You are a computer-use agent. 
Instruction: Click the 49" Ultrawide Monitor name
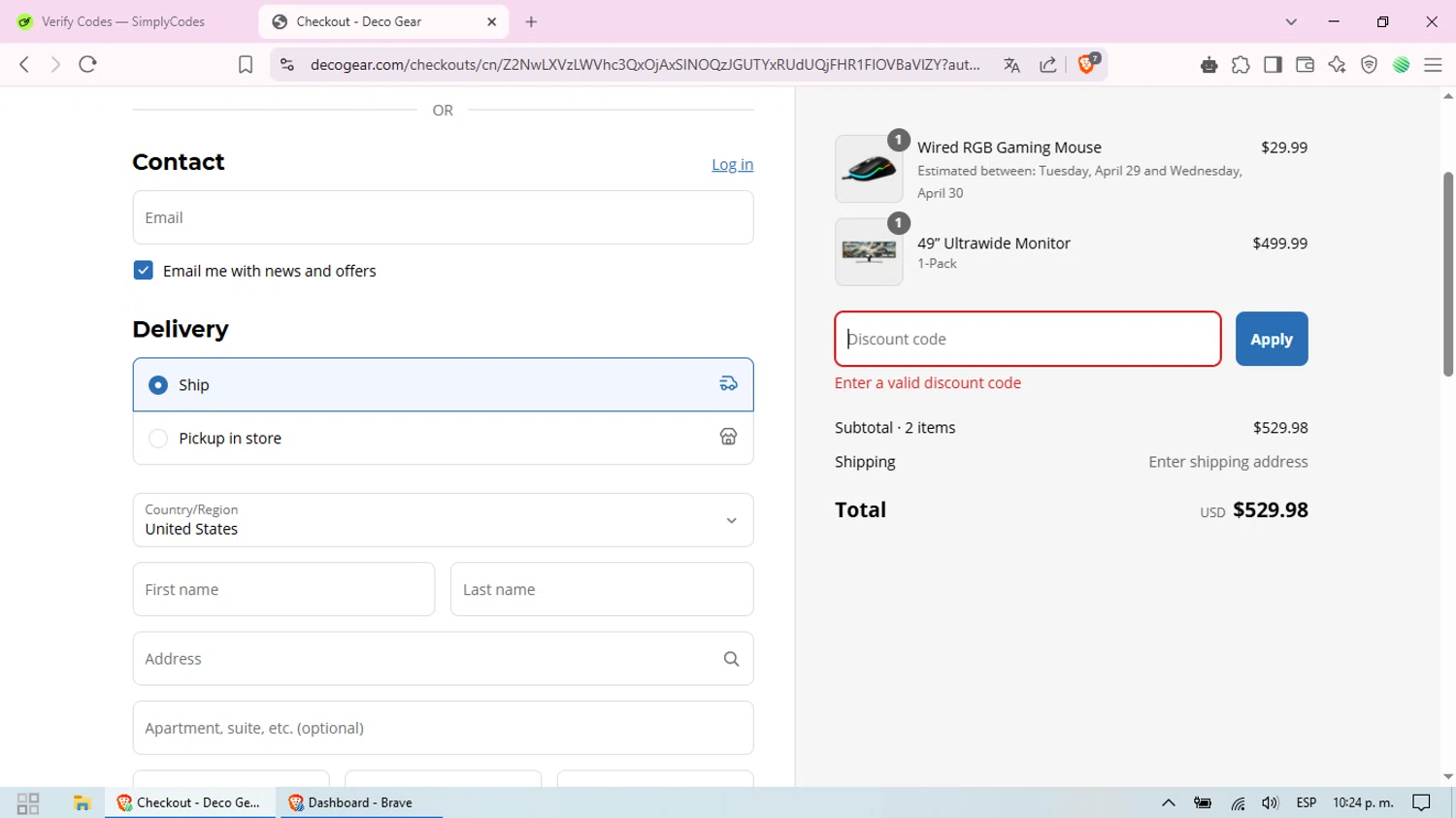coord(994,244)
